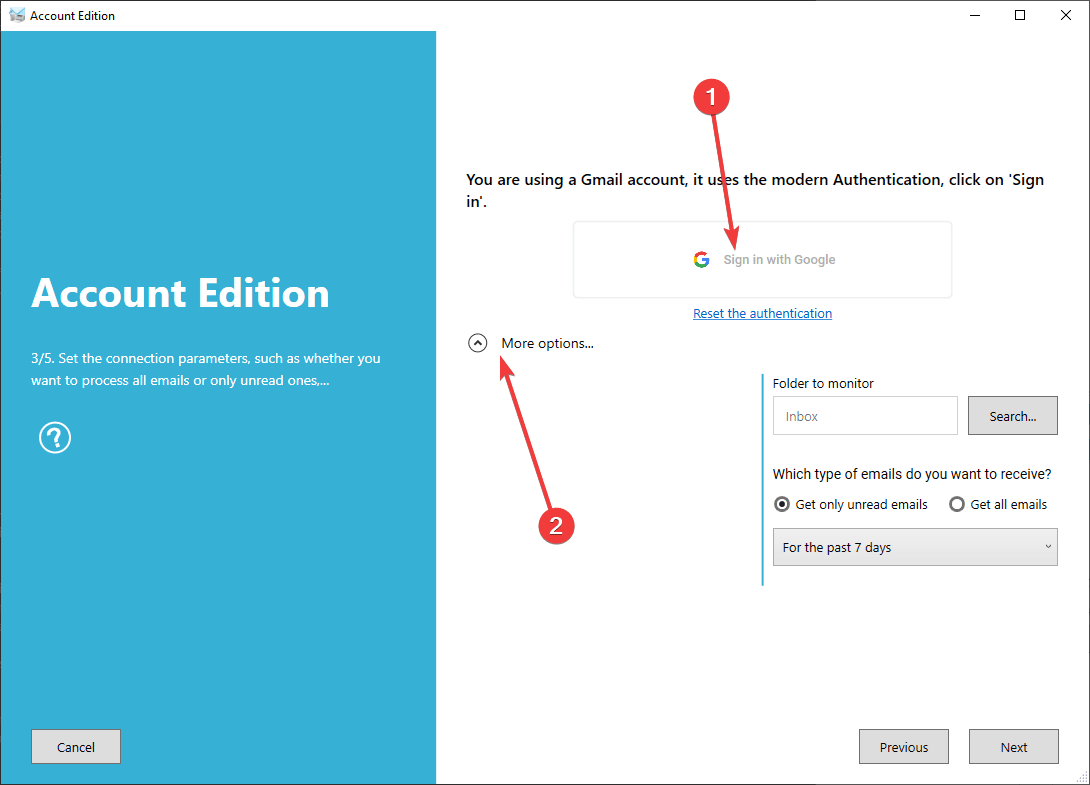Cancel the account setup wizard
The width and height of the screenshot is (1090, 785).
tap(75, 746)
